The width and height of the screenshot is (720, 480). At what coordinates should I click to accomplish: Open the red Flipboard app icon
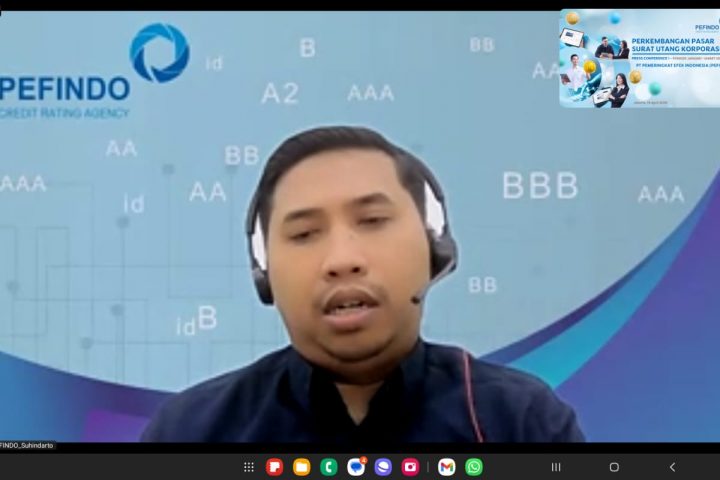pos(275,467)
